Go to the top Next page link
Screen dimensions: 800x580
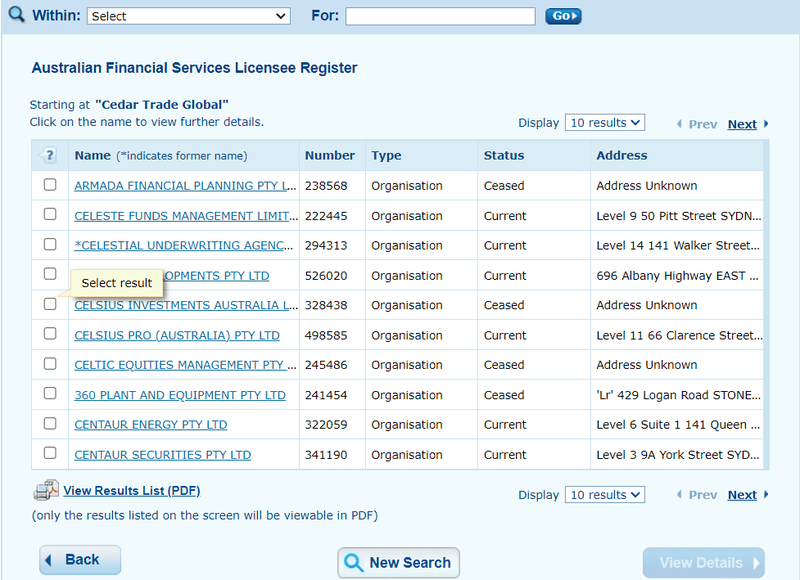click(x=742, y=124)
